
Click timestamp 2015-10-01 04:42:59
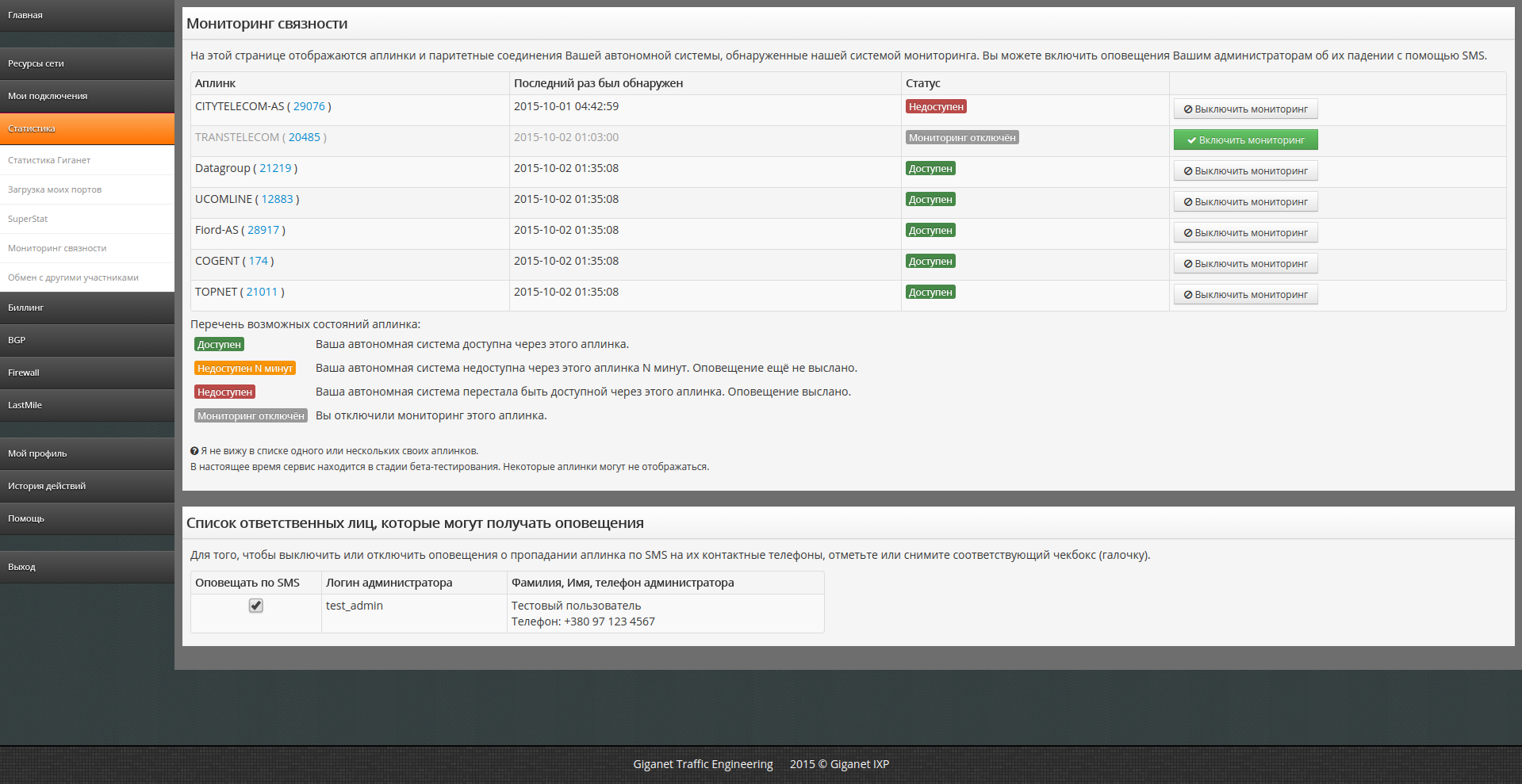(x=566, y=106)
